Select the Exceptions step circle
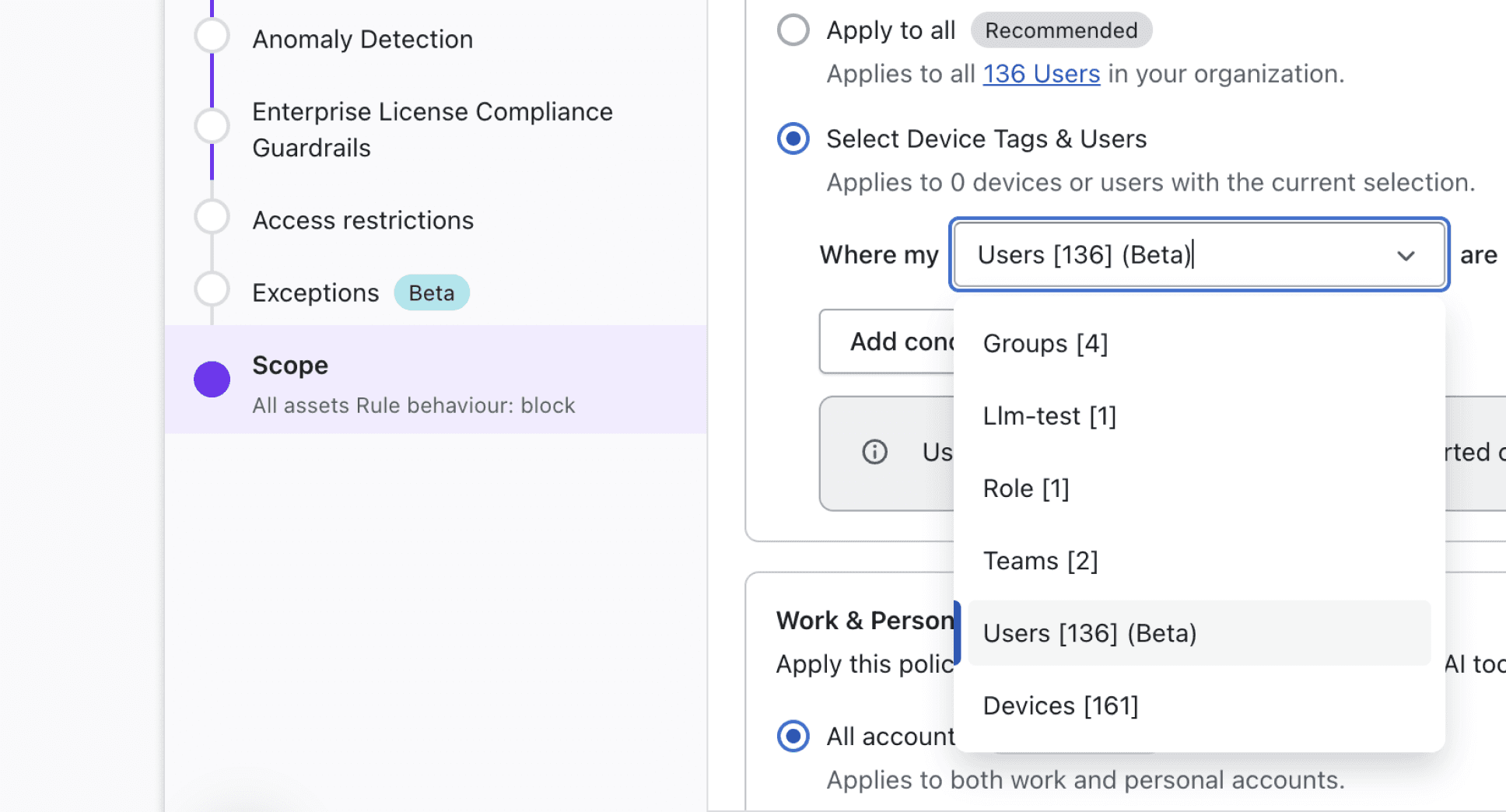 pyautogui.click(x=212, y=289)
